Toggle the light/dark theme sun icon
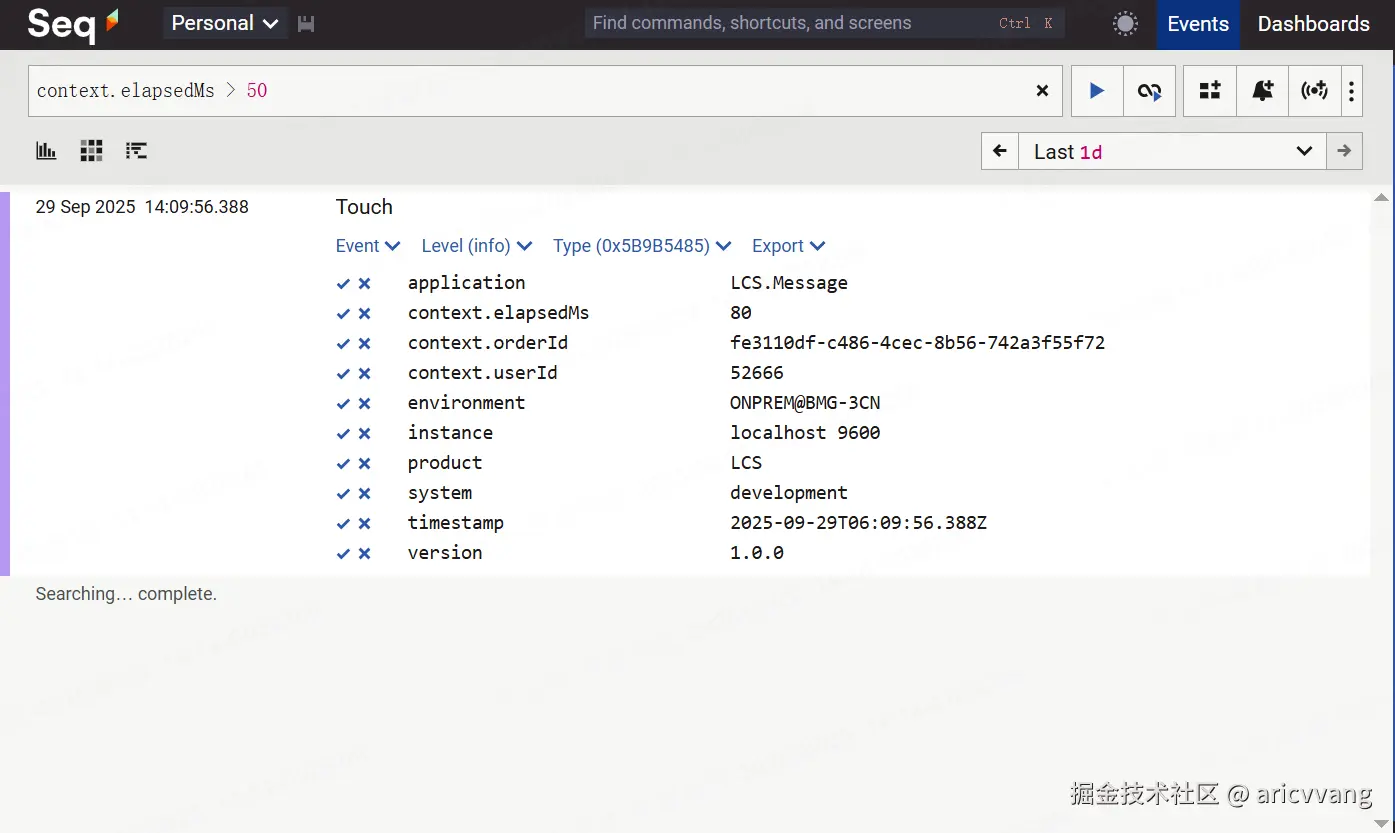 pos(1126,24)
